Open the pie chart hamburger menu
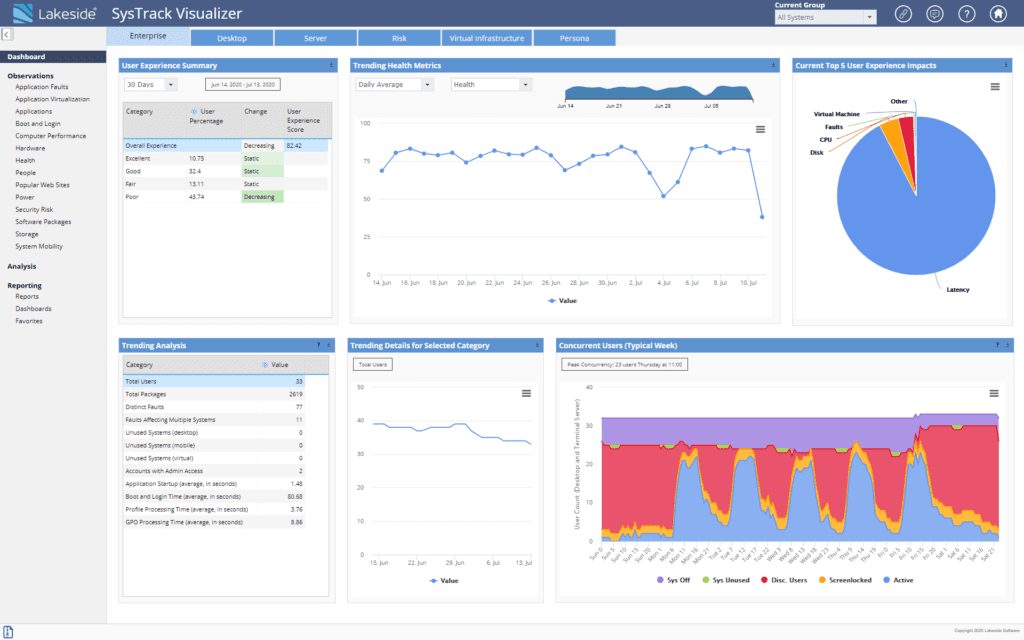 pyautogui.click(x=994, y=87)
